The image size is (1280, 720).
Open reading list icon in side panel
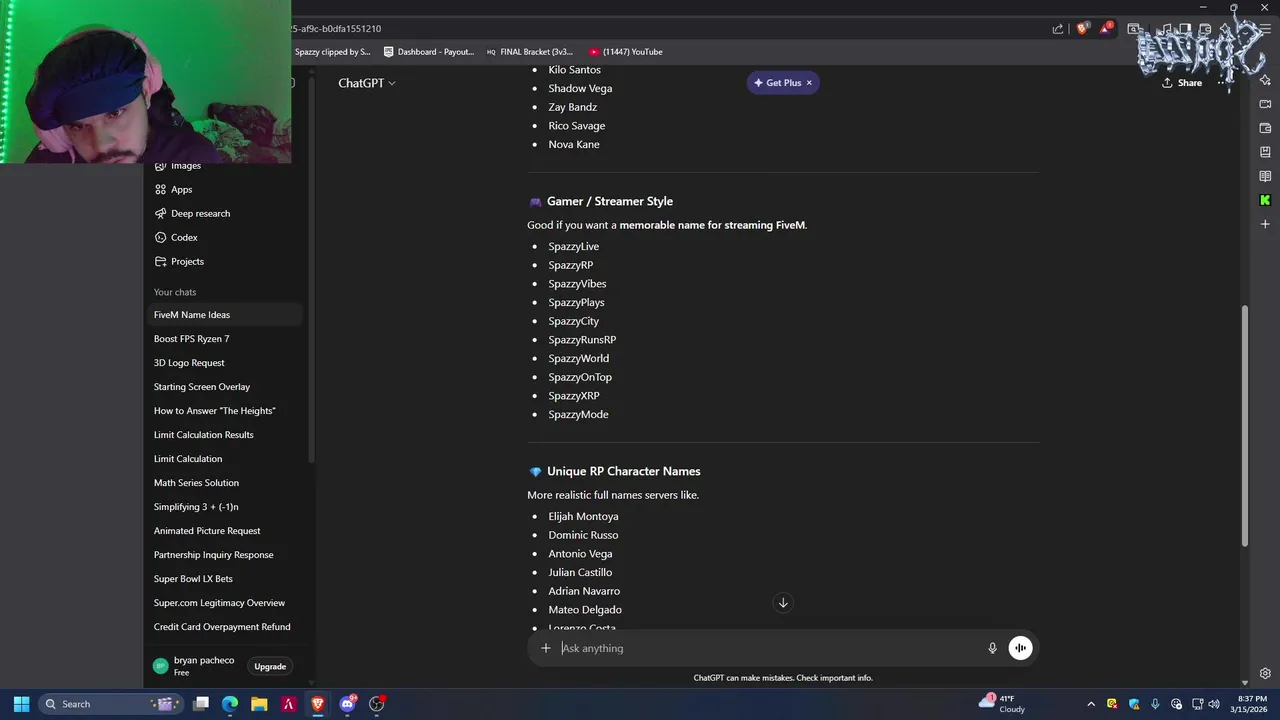pos(1265,176)
